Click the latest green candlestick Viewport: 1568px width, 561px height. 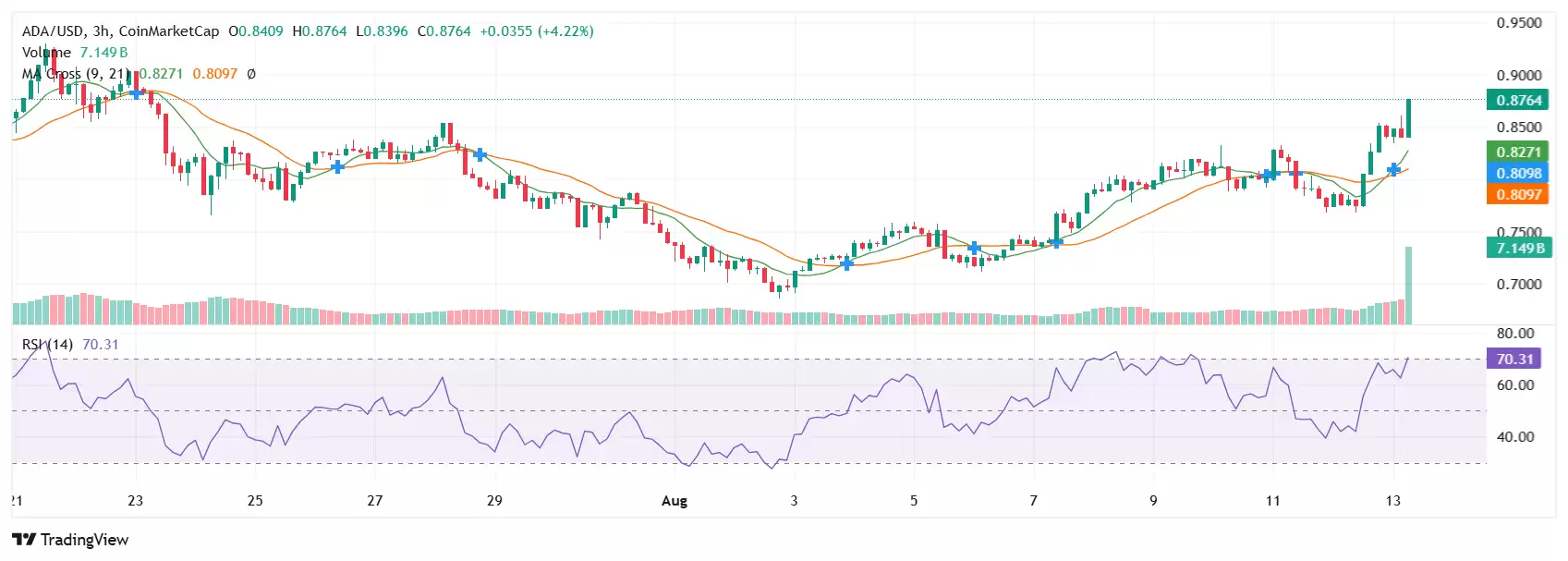coord(1408,117)
